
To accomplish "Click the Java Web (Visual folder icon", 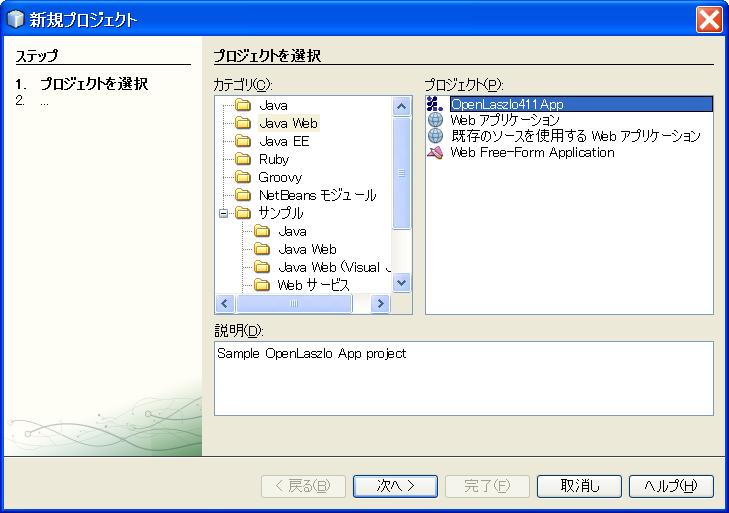I will pyautogui.click(x=262, y=267).
